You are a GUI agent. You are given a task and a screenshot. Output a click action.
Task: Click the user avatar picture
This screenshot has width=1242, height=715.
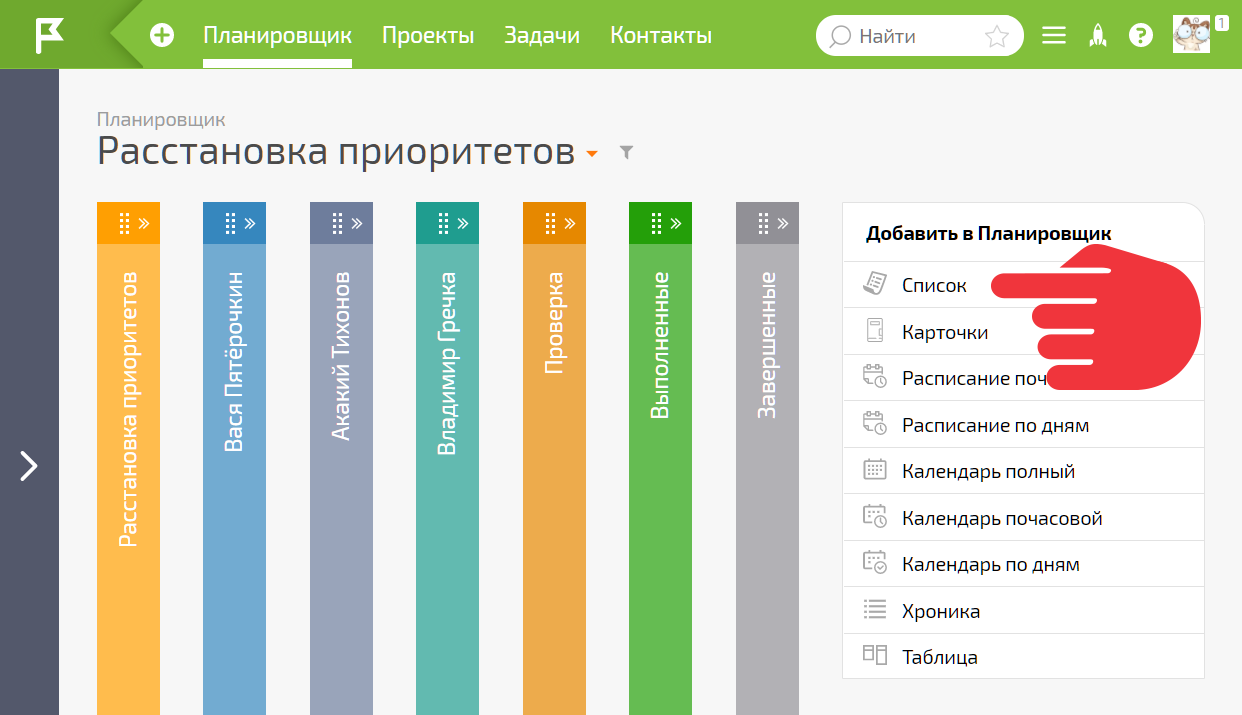1191,35
